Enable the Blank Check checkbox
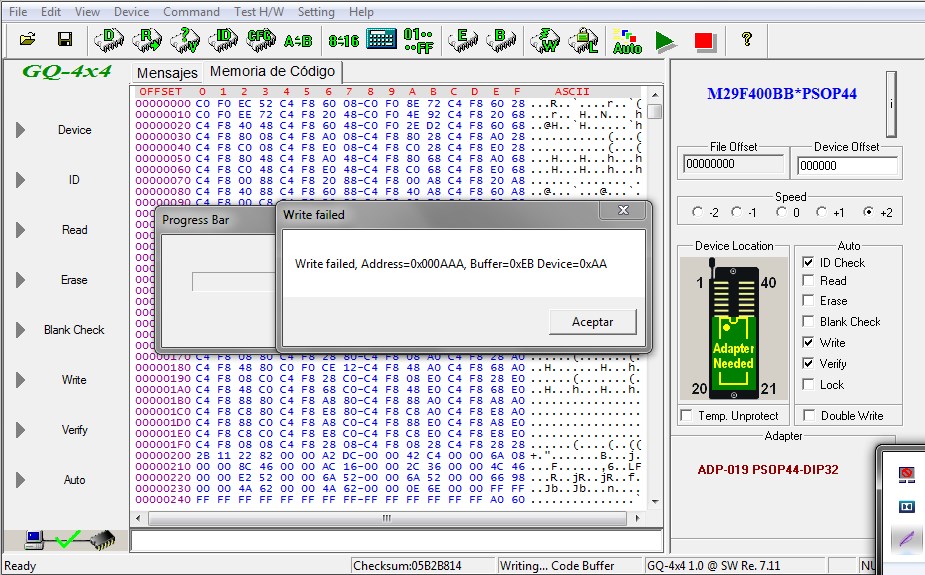Image resolution: width=925 pixels, height=575 pixels. pyautogui.click(x=809, y=322)
